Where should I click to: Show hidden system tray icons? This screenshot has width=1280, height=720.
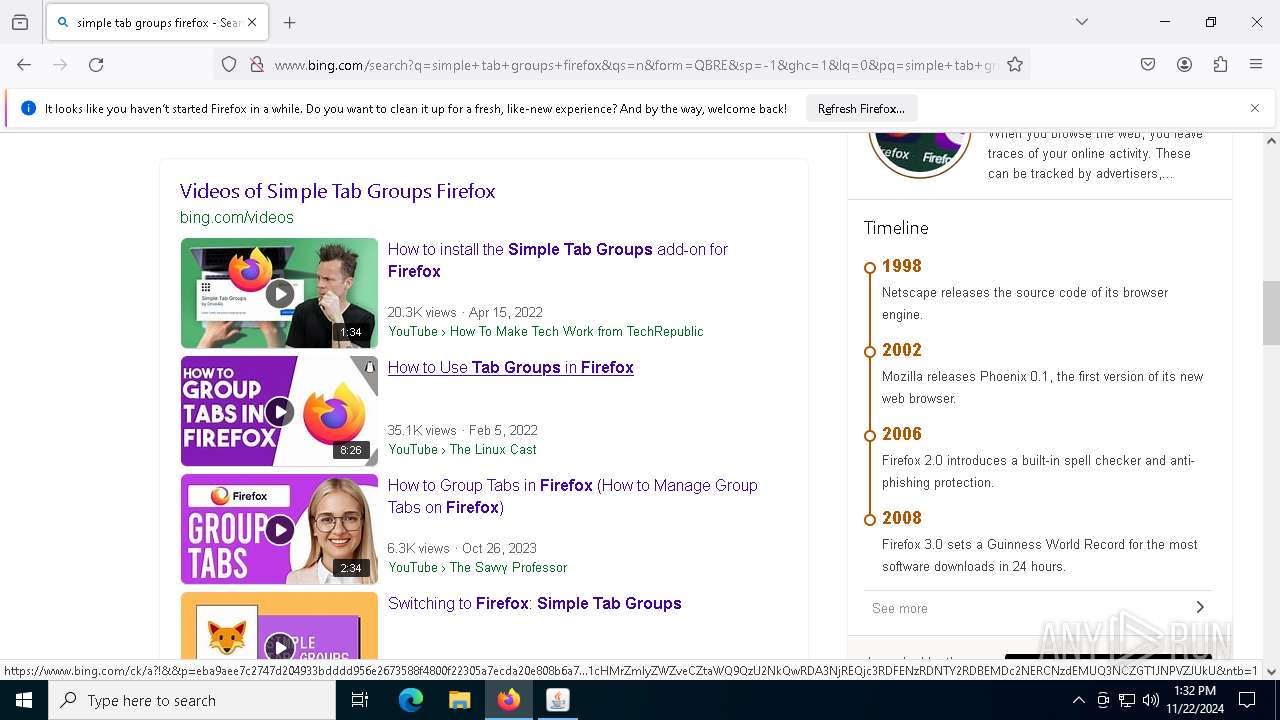tap(1078, 700)
